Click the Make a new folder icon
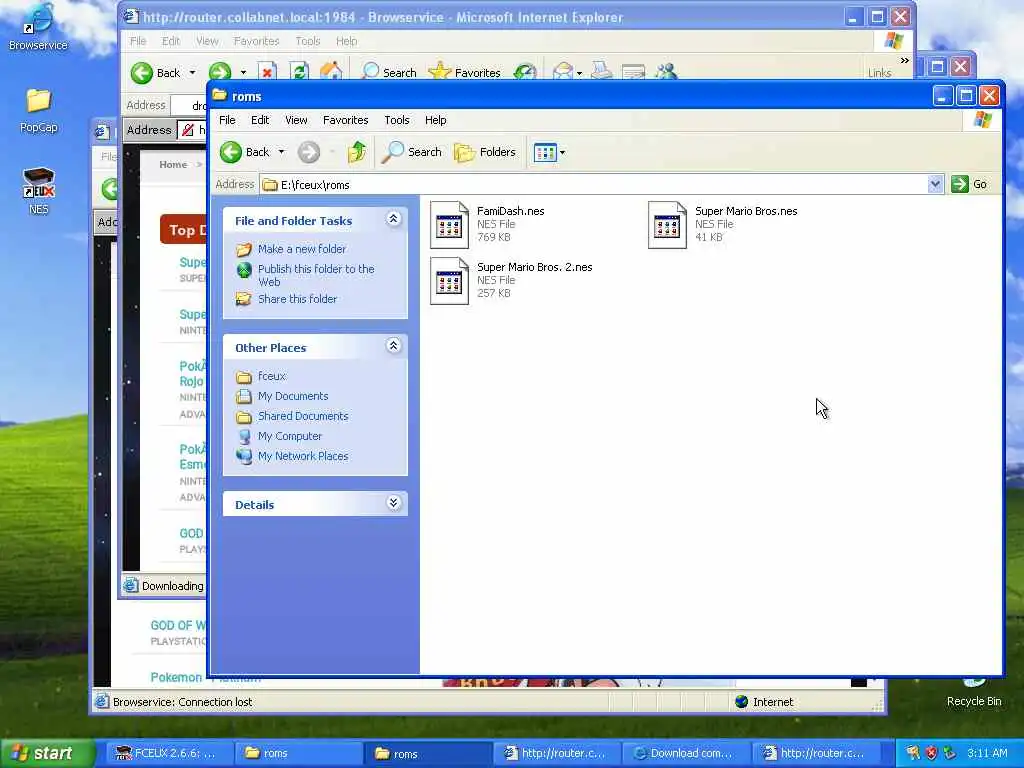The height and width of the screenshot is (768, 1024). (244, 249)
